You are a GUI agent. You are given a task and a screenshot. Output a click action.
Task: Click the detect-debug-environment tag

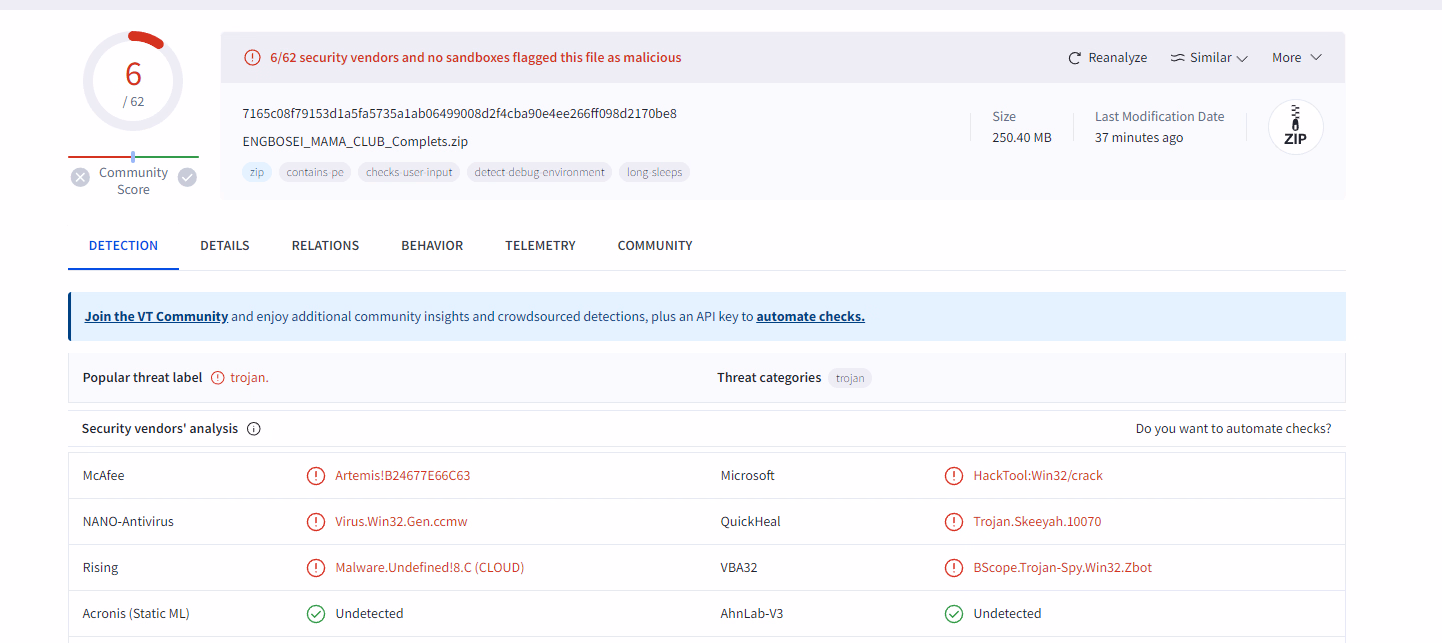(540, 172)
